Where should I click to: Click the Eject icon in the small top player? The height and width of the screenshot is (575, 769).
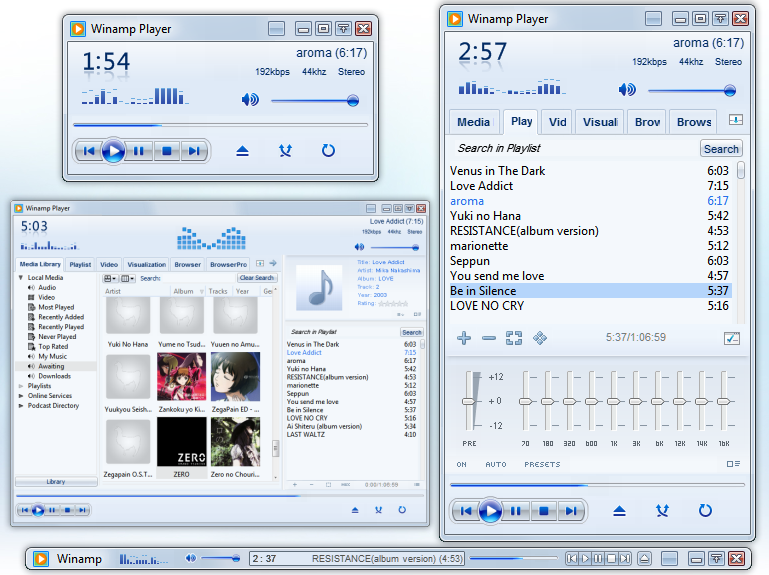coord(242,151)
